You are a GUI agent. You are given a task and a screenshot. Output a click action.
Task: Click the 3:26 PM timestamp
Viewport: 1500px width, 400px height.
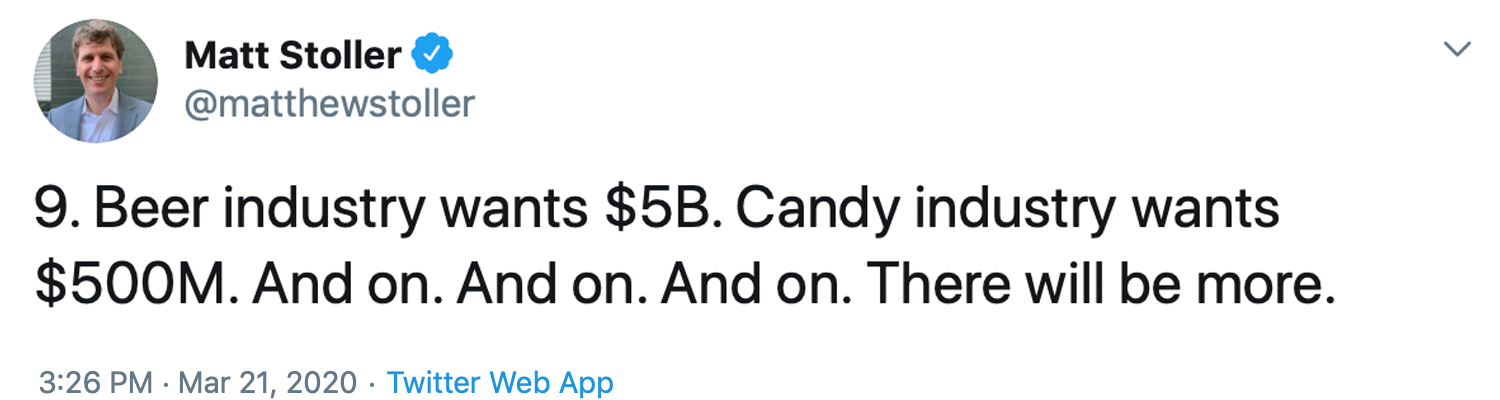(x=96, y=382)
